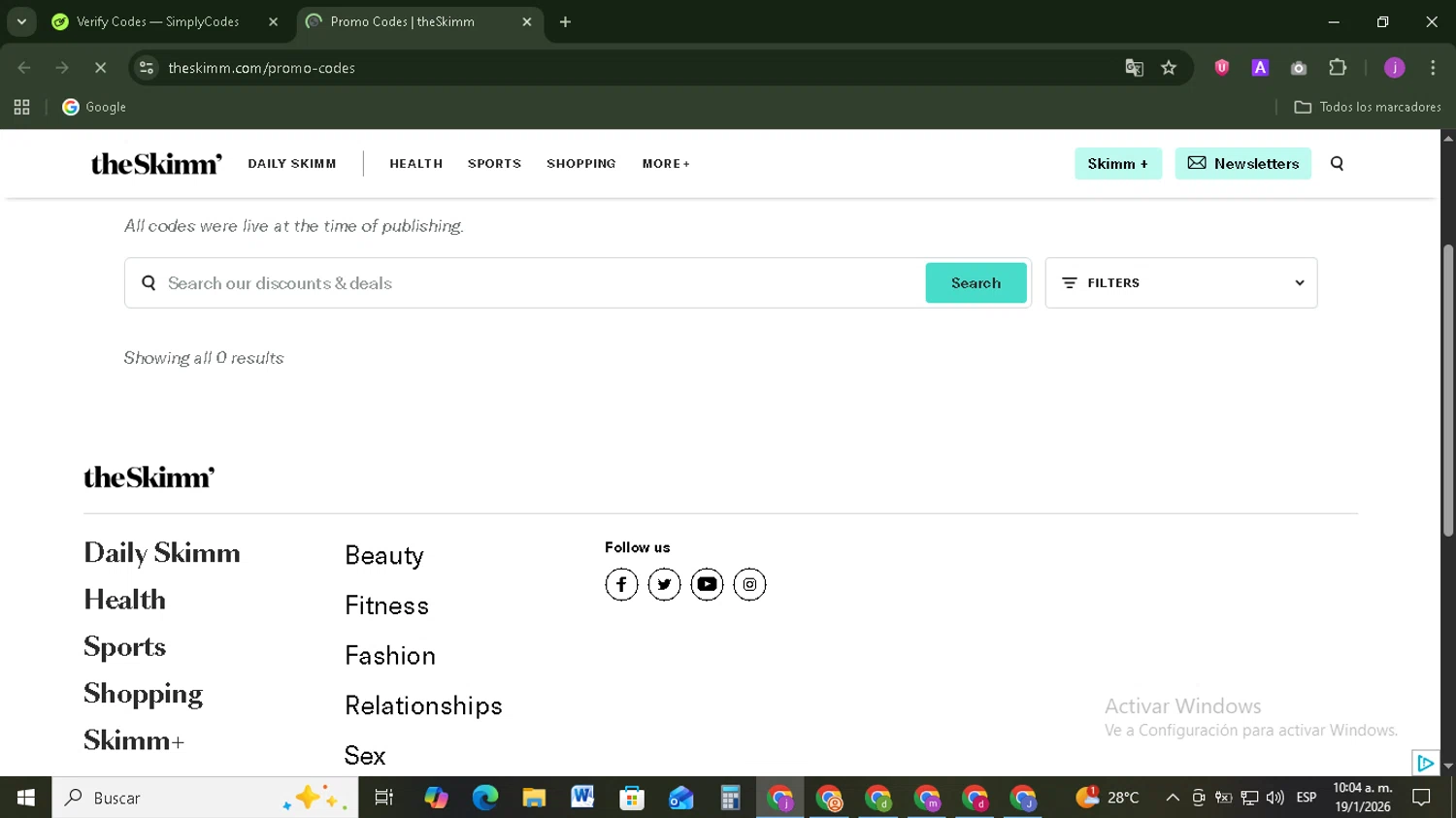Open the Daily Skimm footer link

tap(162, 553)
